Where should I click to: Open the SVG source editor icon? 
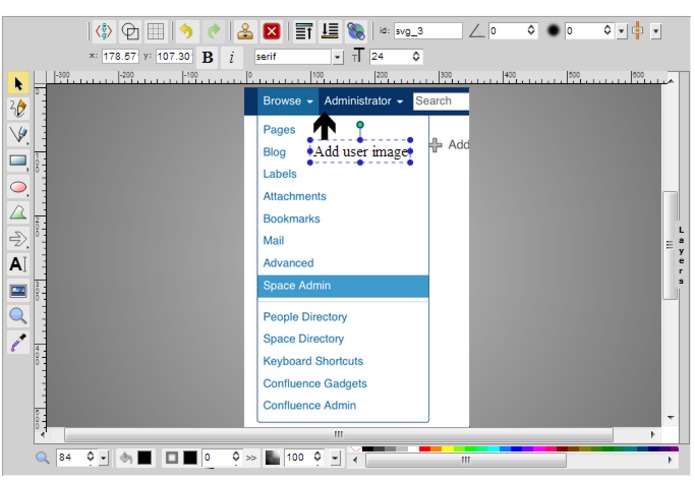[104, 31]
